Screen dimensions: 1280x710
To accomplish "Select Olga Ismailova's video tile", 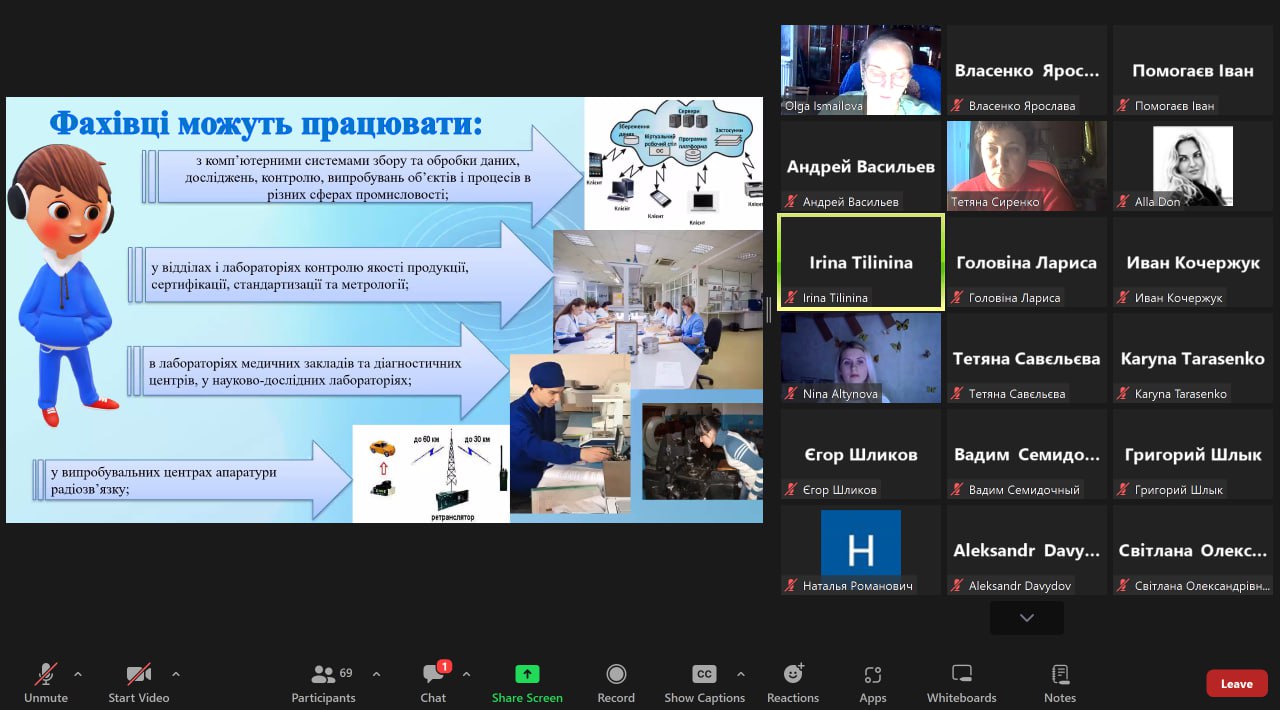I will tap(861, 70).
